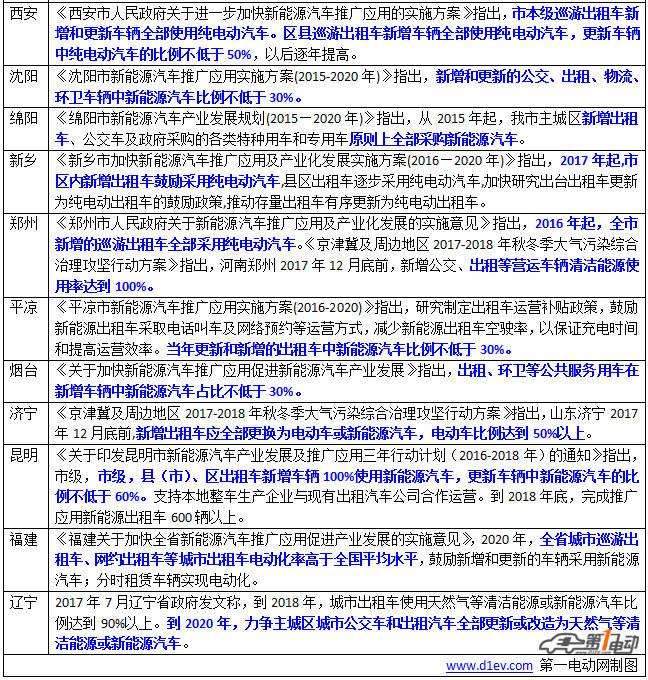Screen dimensions: 648x680
Task: Click blue text 中纯电动汽车的比例不低于 50%
Action: (153, 54)
